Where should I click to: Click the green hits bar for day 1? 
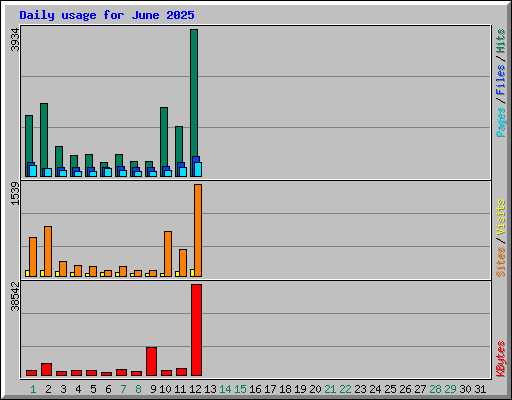(29, 139)
